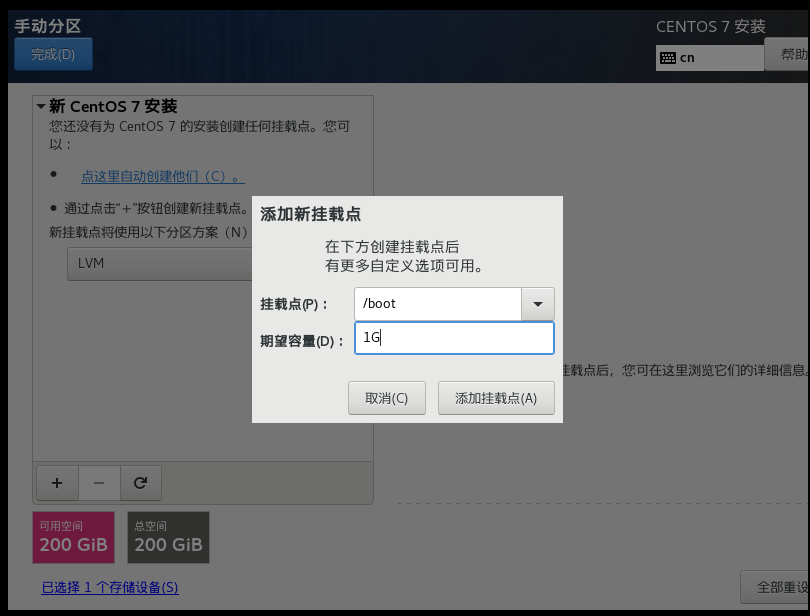Click the 帮助 button
The image size is (810, 616).
coord(787,54)
